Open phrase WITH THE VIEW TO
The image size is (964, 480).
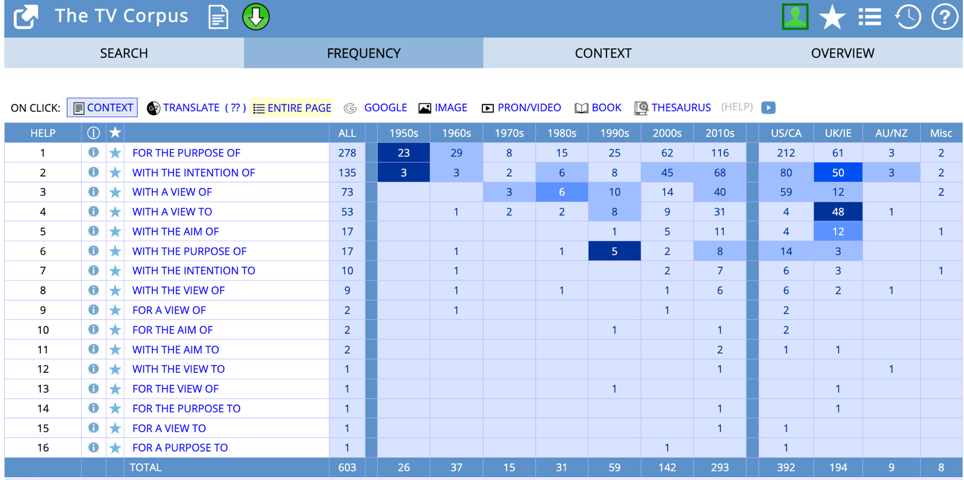coord(178,369)
